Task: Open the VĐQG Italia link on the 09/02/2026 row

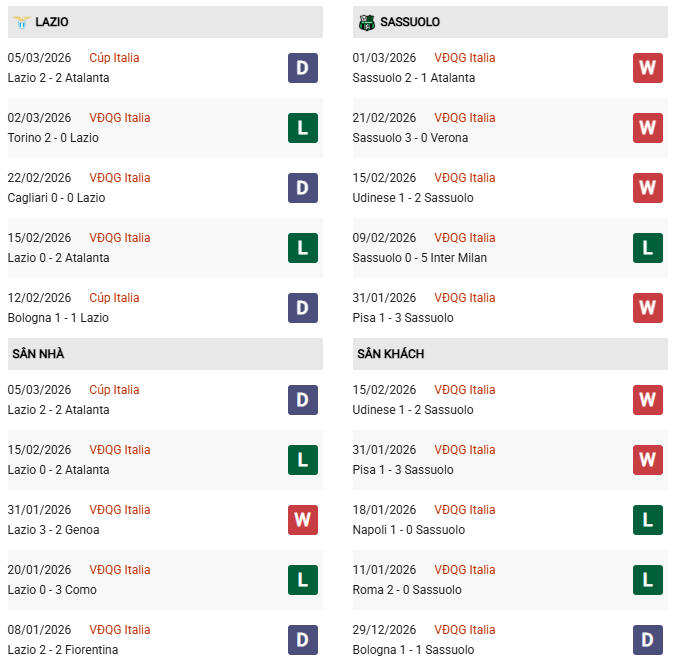Action: pos(464,238)
